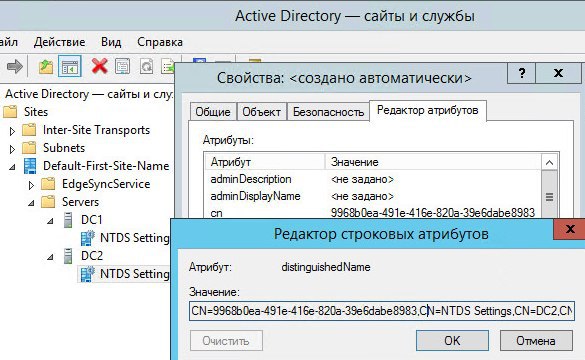Select the Subnets tree item label
The width and height of the screenshot is (585, 360).
click(x=64, y=148)
